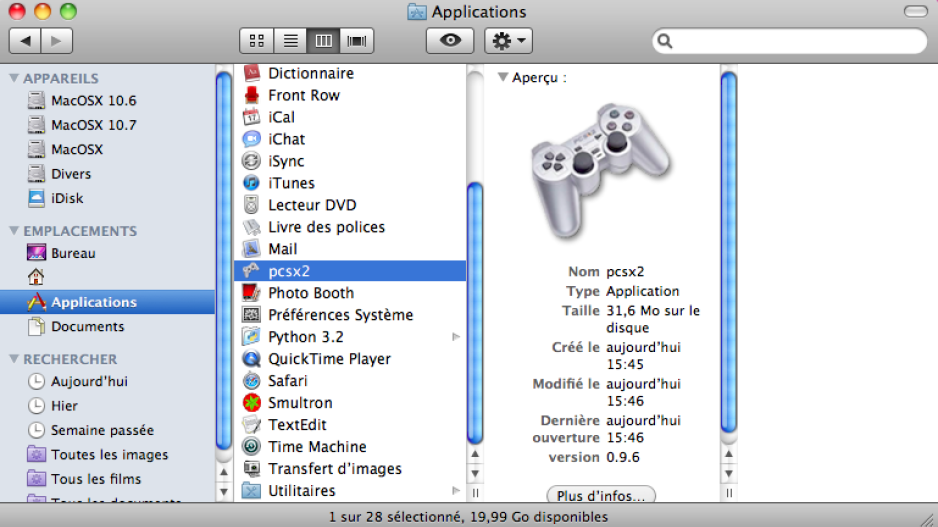Switch to Cover Flow view
This screenshot has width=938, height=527.
pyautogui.click(x=356, y=41)
